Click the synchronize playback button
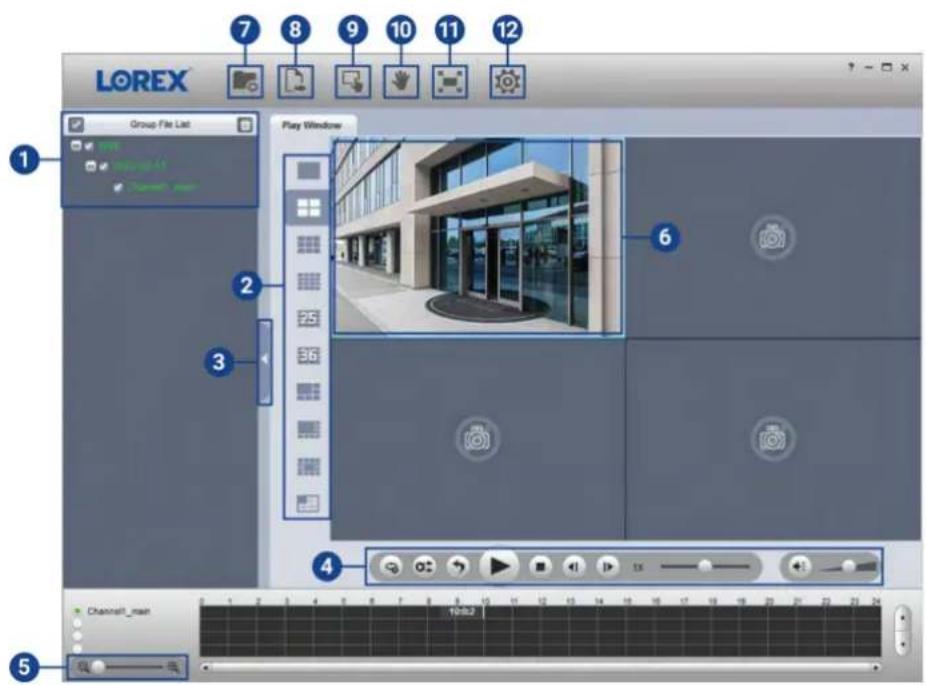 [x=423, y=566]
